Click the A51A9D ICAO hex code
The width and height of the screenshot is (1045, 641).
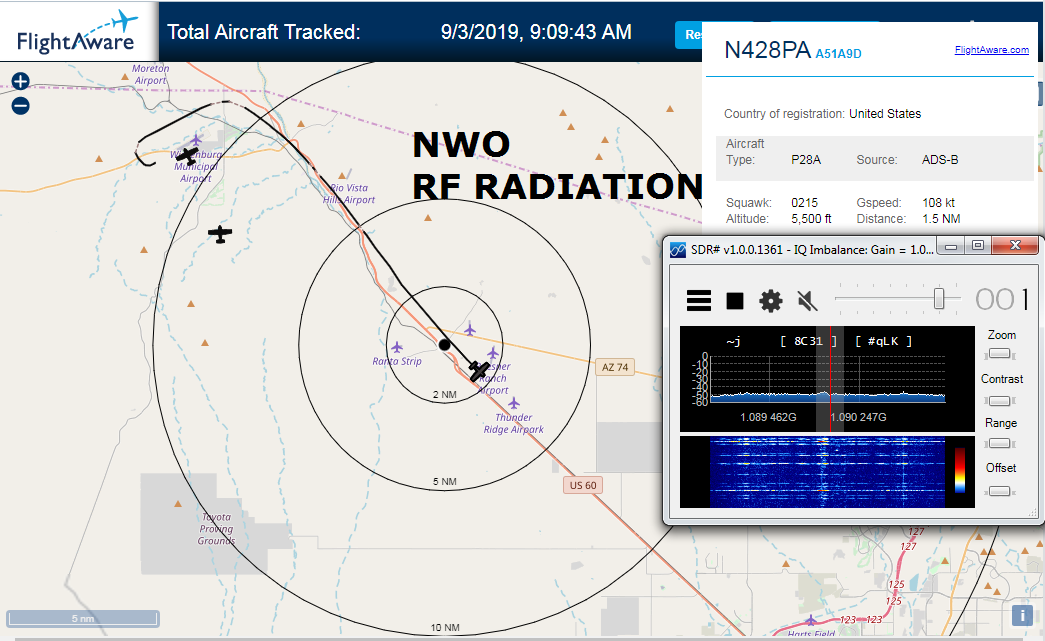click(838, 54)
